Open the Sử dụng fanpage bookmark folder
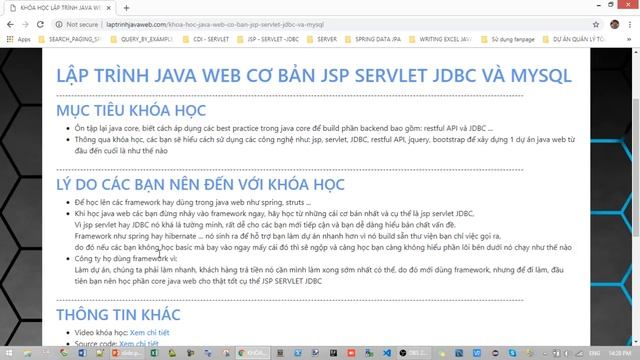The width and height of the screenshot is (640, 360). 508,39
